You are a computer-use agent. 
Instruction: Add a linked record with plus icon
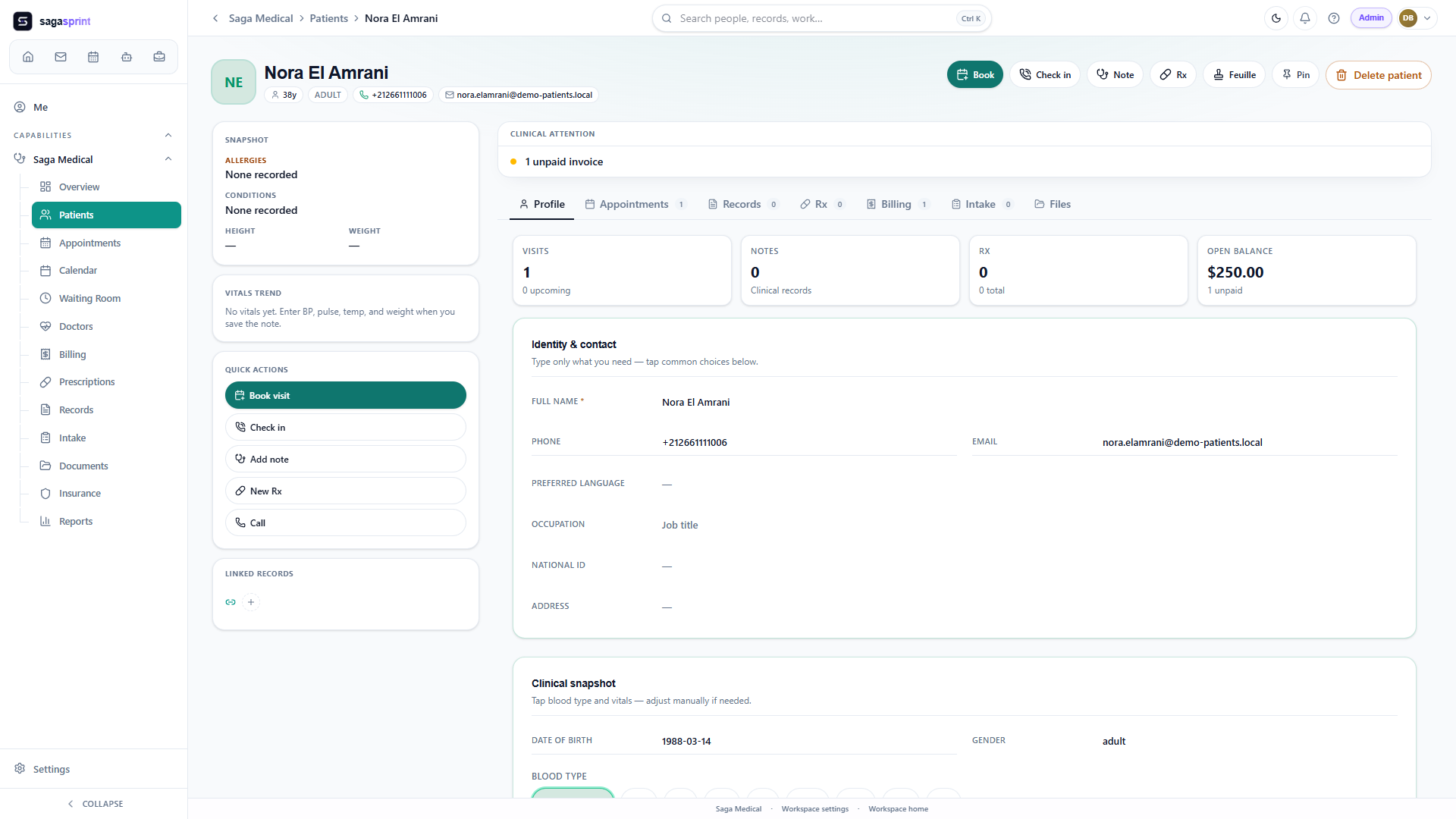tap(251, 602)
